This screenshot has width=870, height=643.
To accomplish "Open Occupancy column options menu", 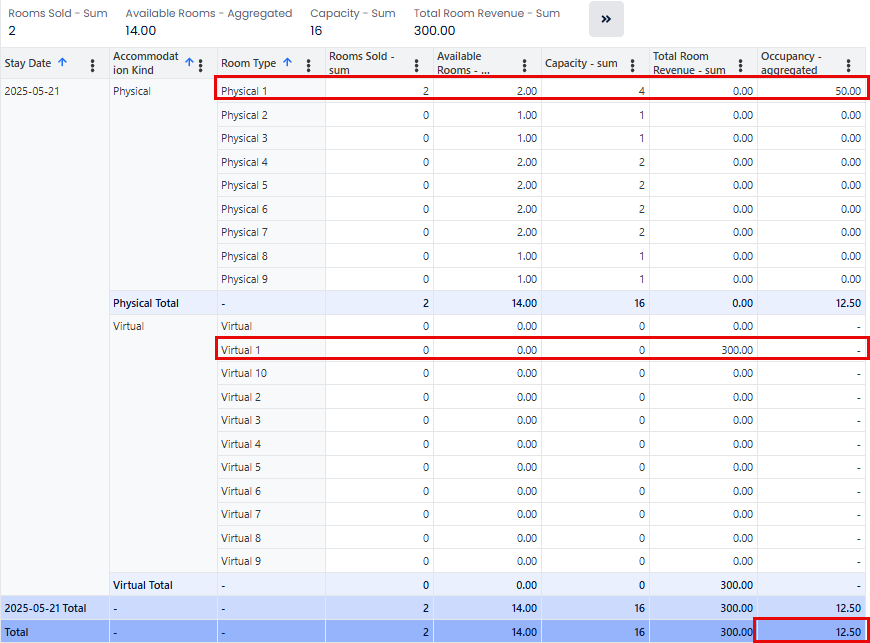I will tap(849, 64).
